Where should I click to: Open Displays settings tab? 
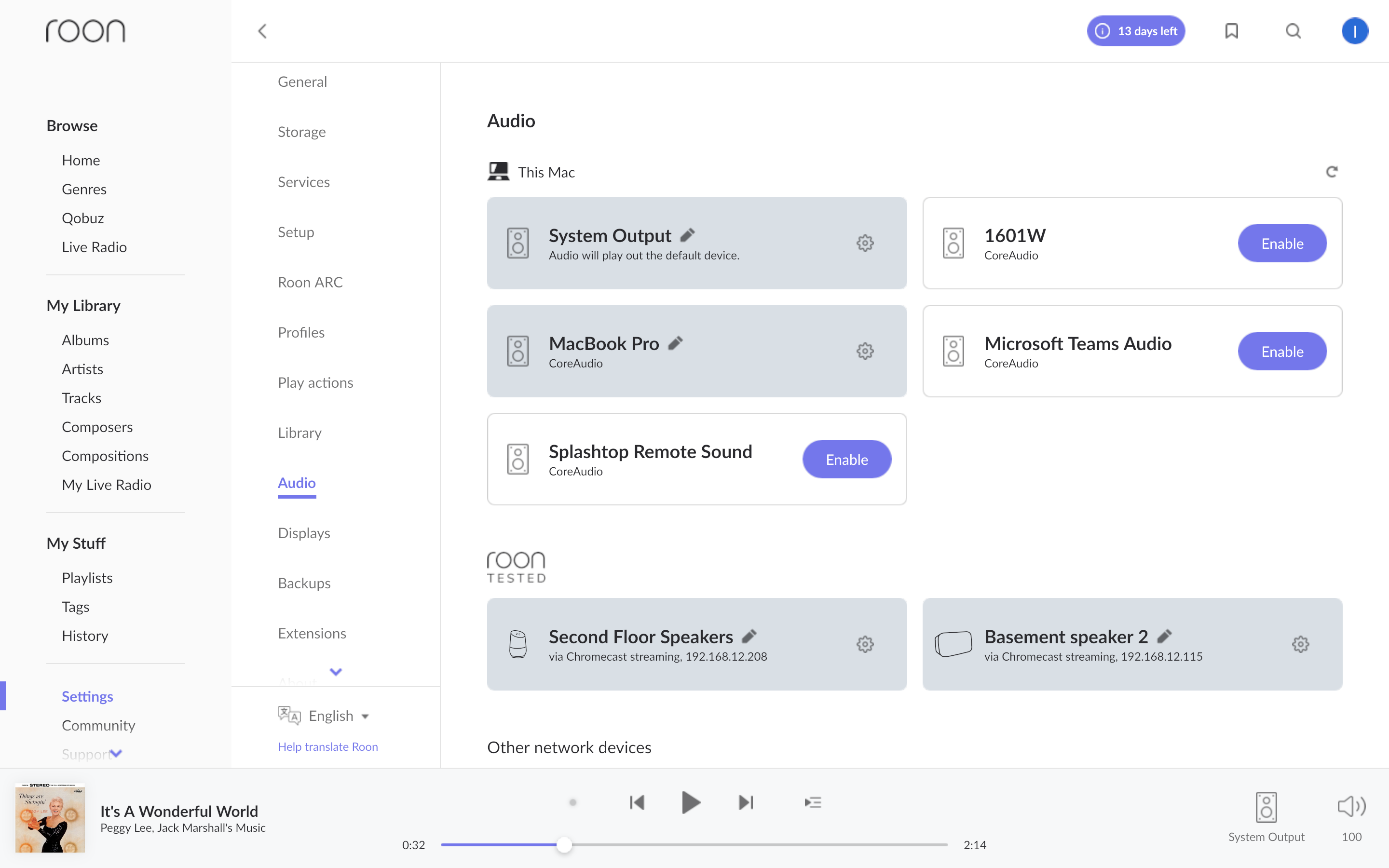click(x=304, y=533)
